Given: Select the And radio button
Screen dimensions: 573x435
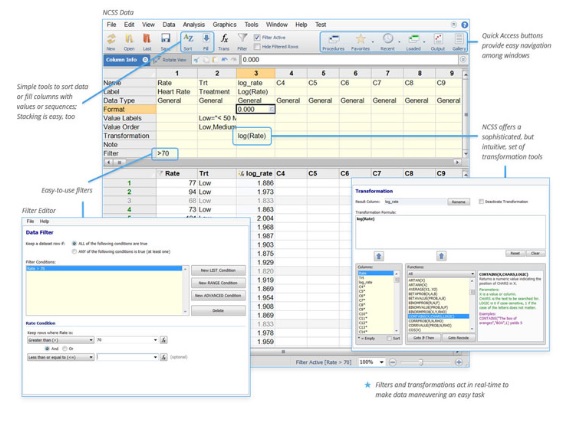Looking at the screenshot, I should coord(47,349).
